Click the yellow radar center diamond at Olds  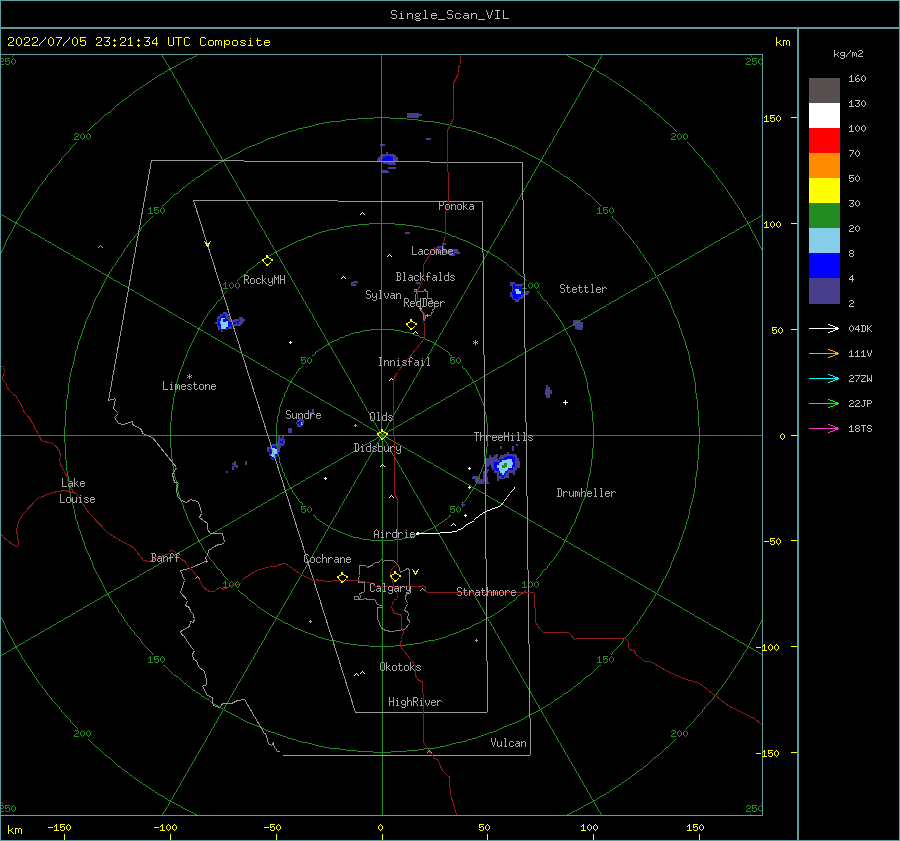[x=382, y=435]
